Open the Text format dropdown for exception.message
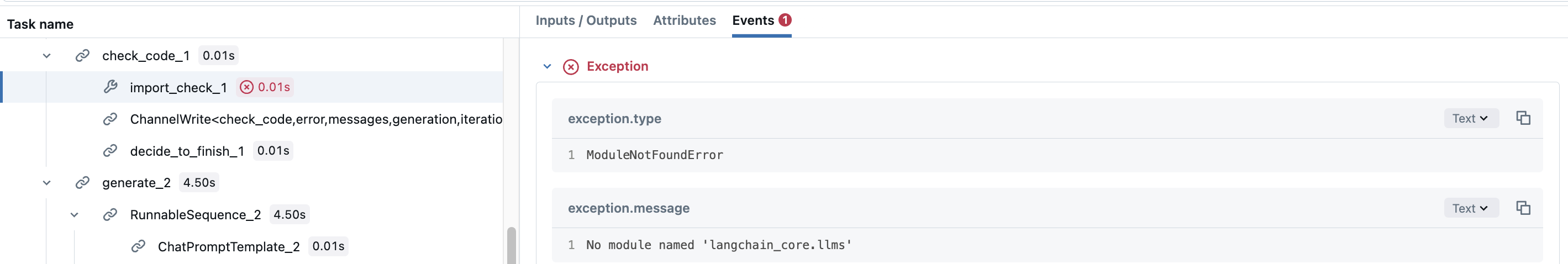The image size is (1568, 264). [1470, 209]
